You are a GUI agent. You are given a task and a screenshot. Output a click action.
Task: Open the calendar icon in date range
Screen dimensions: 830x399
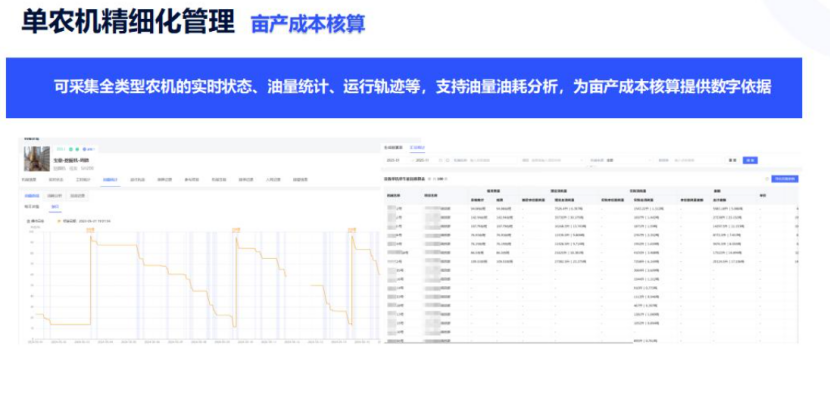440,160
